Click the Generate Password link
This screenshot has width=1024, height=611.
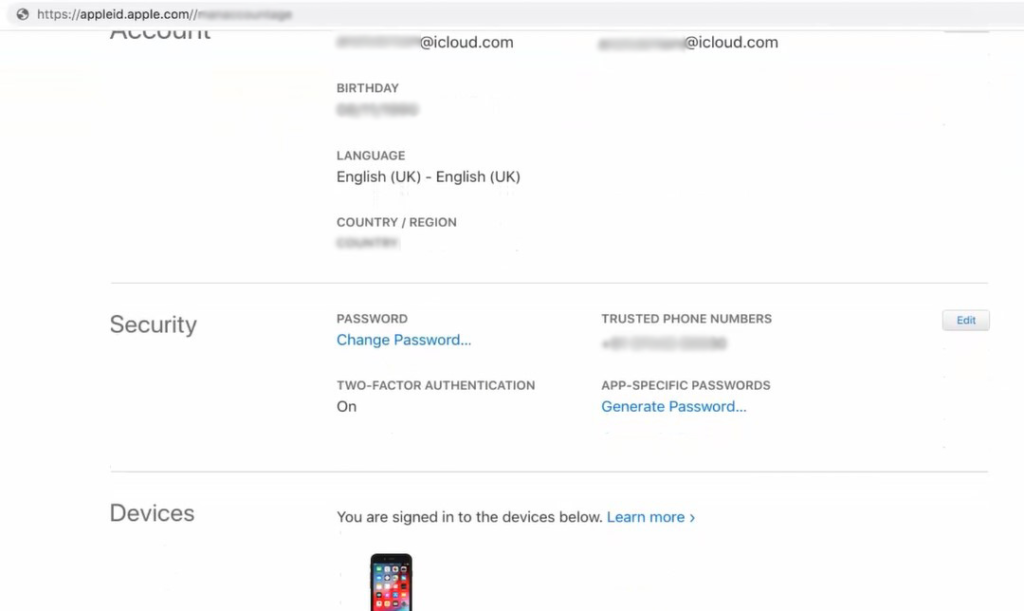click(673, 407)
